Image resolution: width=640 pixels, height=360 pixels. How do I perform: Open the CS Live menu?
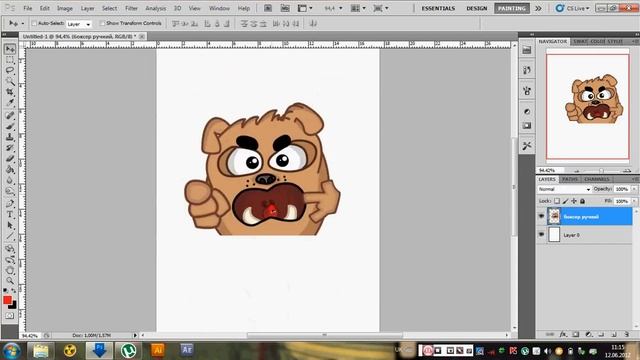coord(573,8)
